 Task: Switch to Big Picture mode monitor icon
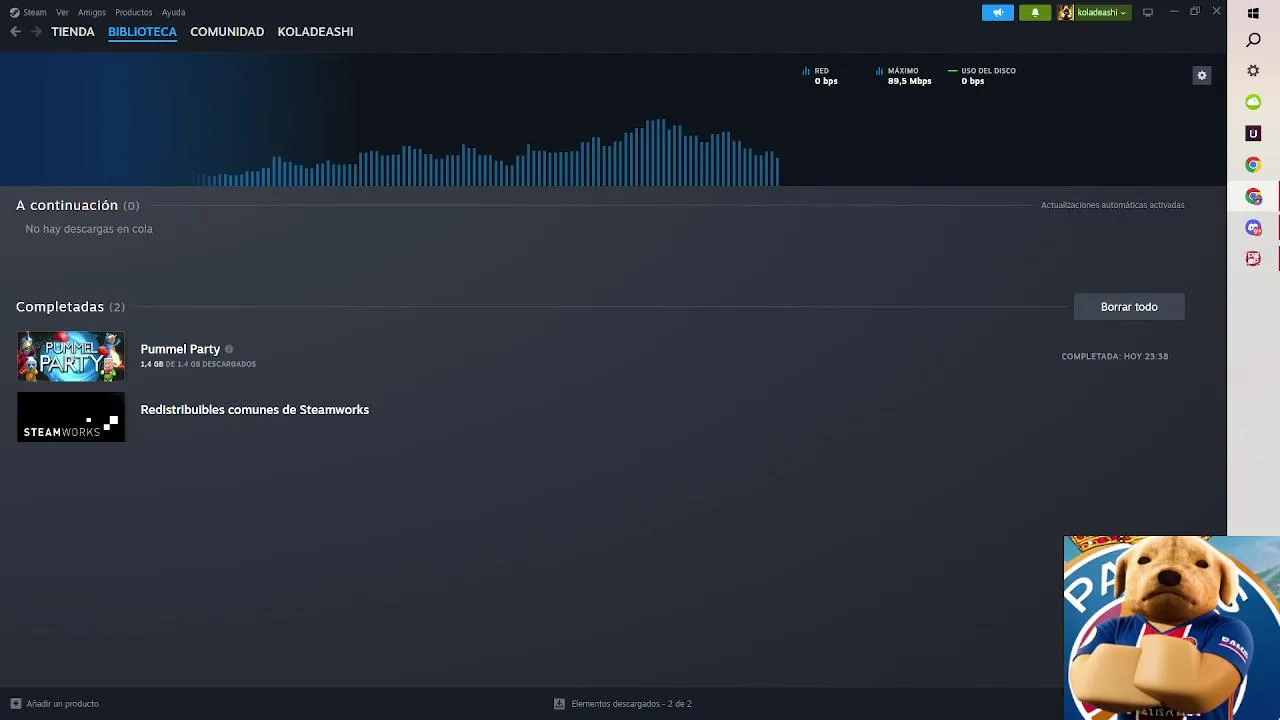click(1148, 12)
